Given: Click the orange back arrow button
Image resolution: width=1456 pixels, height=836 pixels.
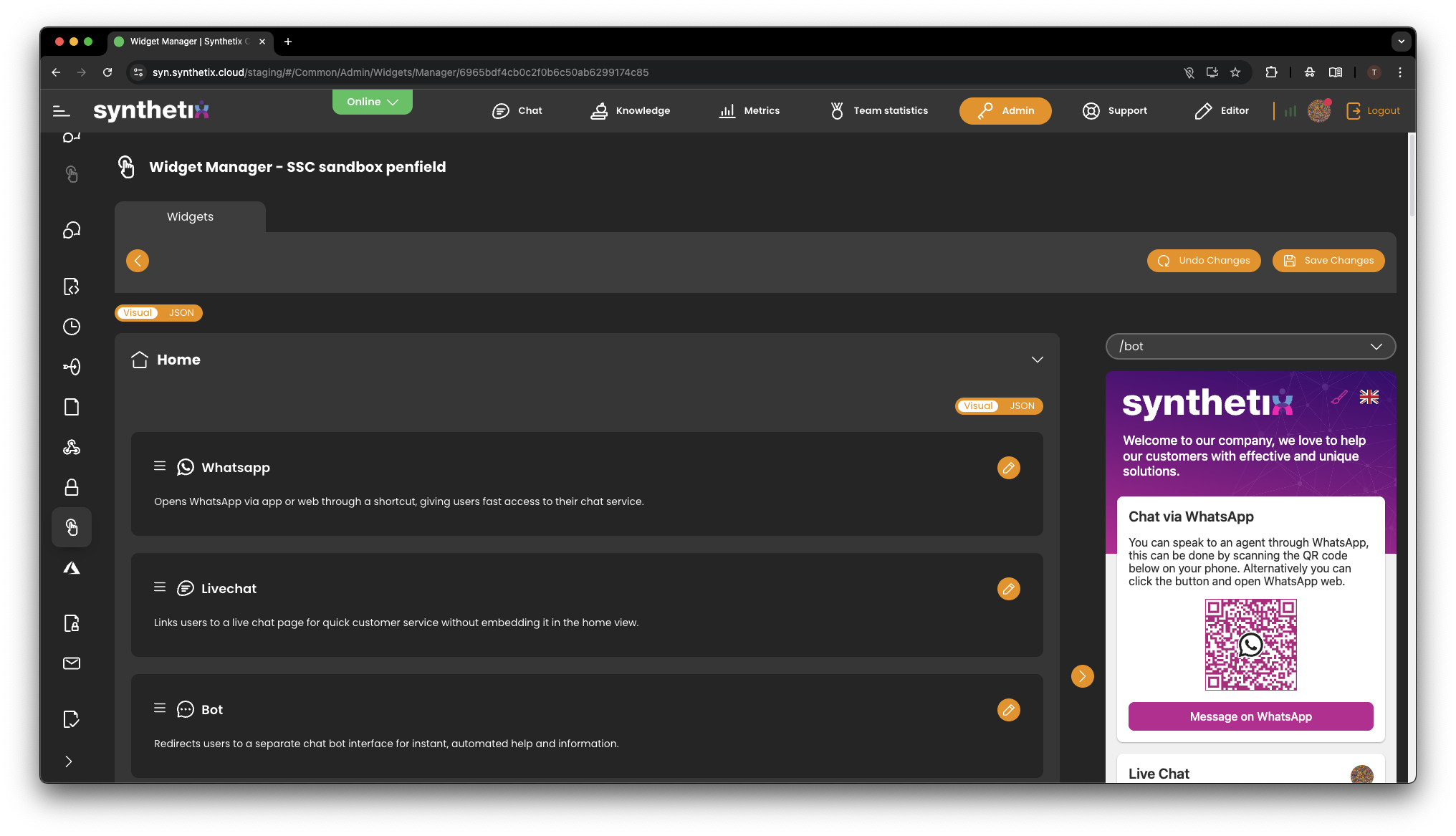Looking at the screenshot, I should 138,261.
